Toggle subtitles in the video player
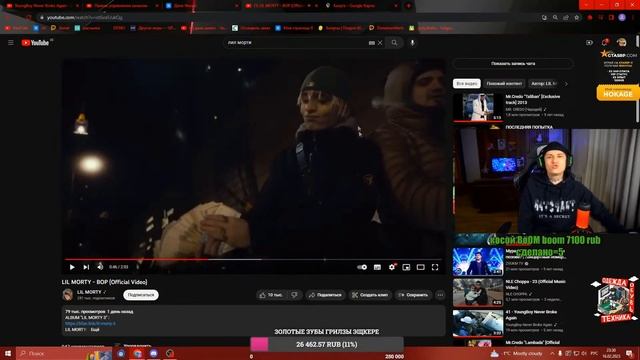 377,267
